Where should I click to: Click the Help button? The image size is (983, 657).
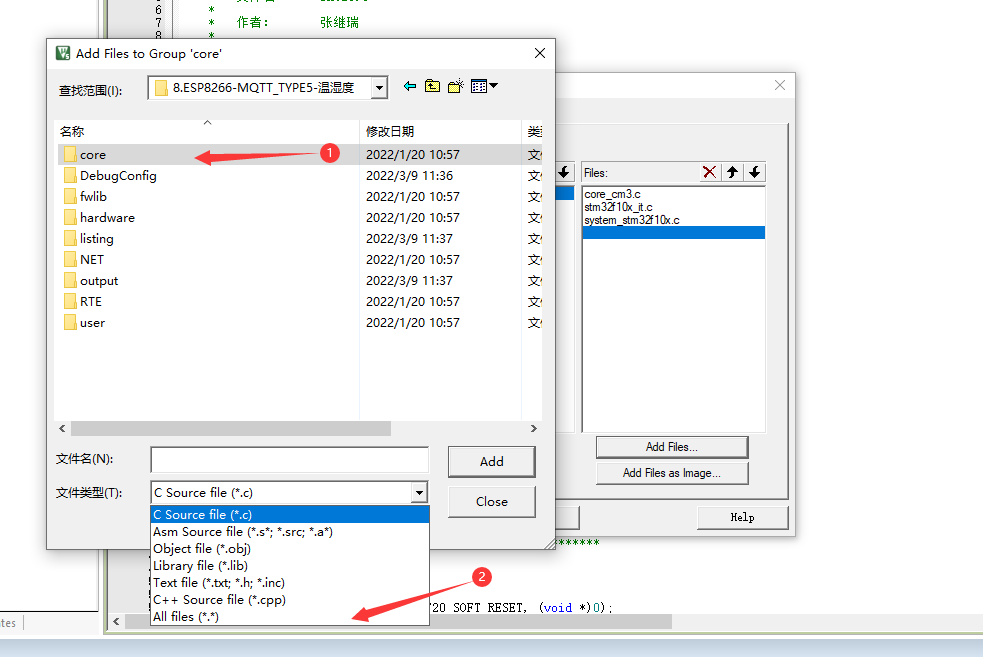742,517
